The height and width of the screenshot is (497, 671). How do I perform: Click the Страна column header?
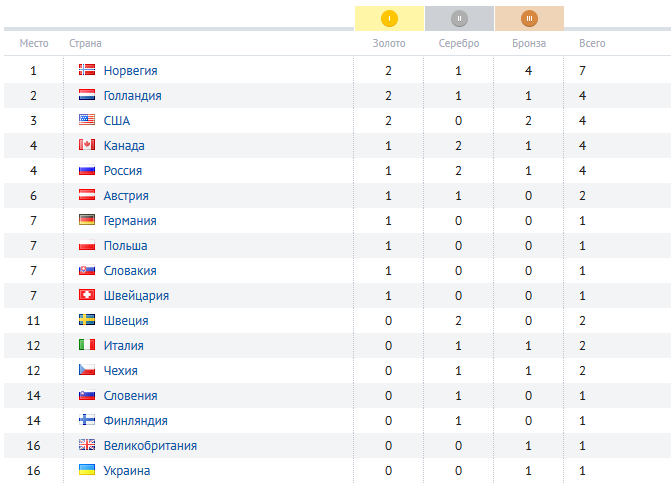(x=85, y=43)
